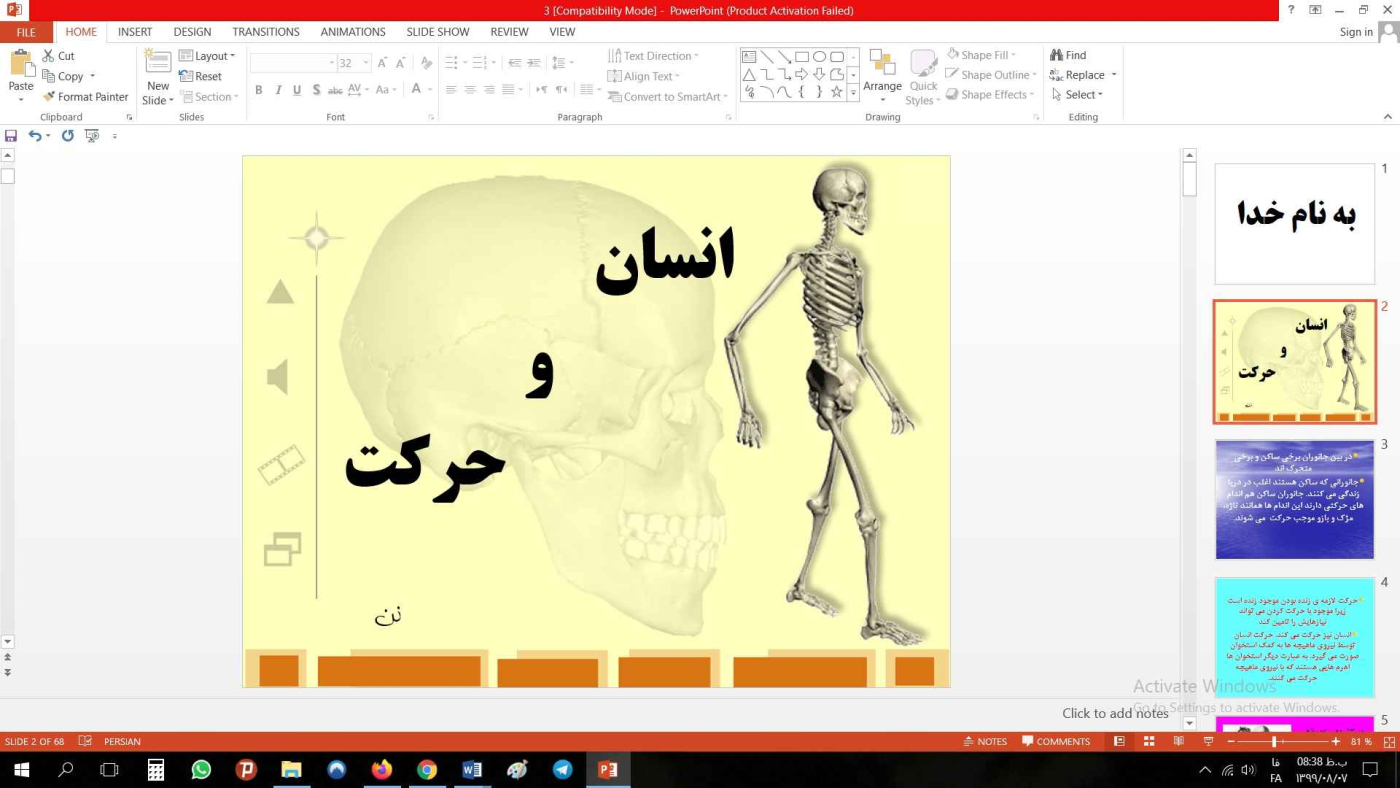The image size is (1400, 788).
Task: Expand the Layout dropdown
Action: click(x=207, y=56)
